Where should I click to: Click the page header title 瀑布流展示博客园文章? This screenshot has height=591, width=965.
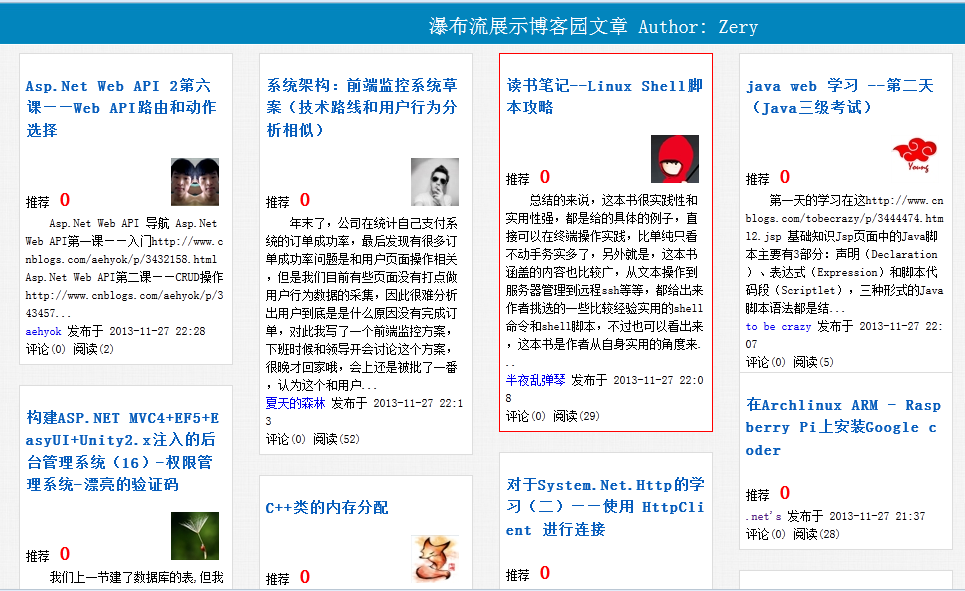(x=528, y=26)
